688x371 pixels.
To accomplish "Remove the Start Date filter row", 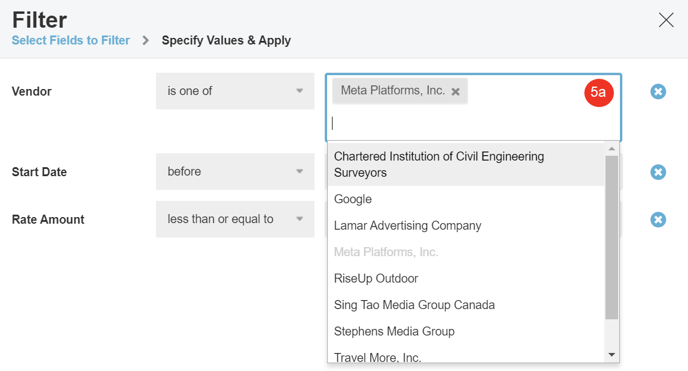I will (x=658, y=172).
